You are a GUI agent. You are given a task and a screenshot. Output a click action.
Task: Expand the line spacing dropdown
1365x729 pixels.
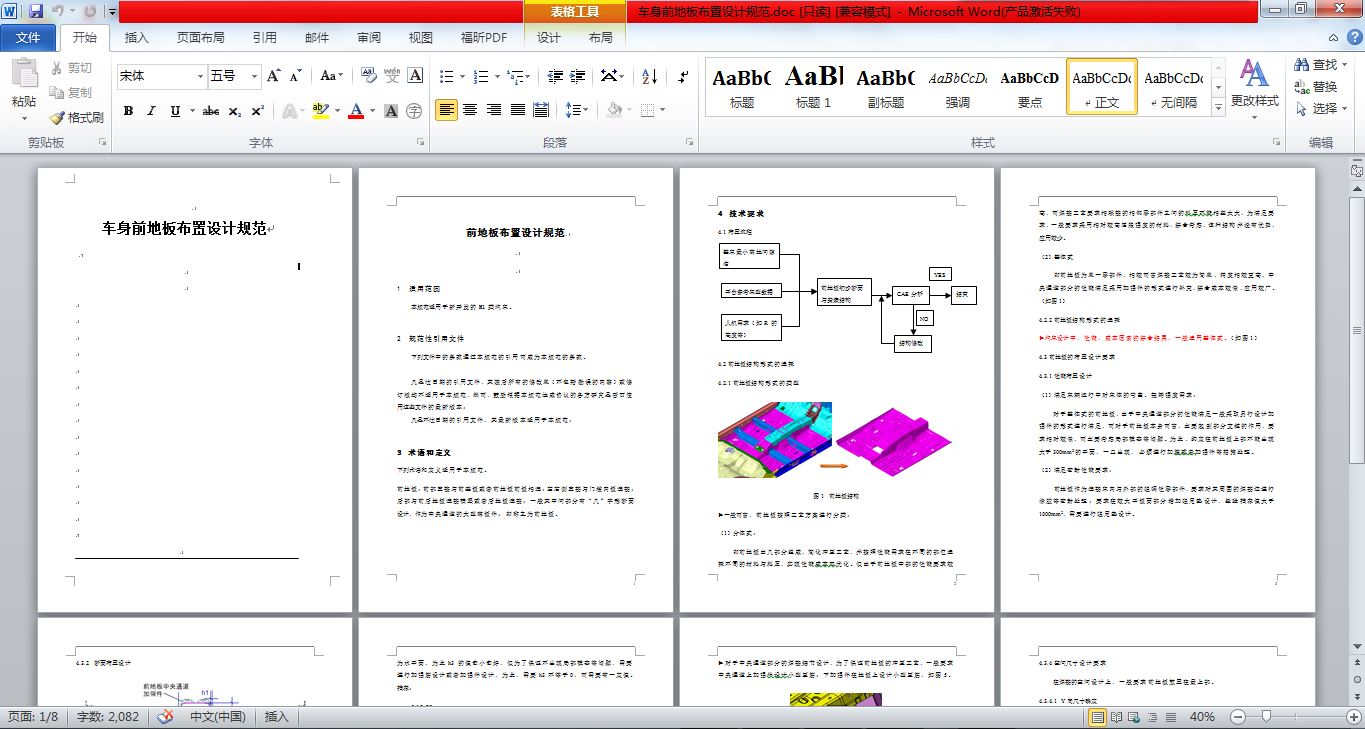point(584,110)
